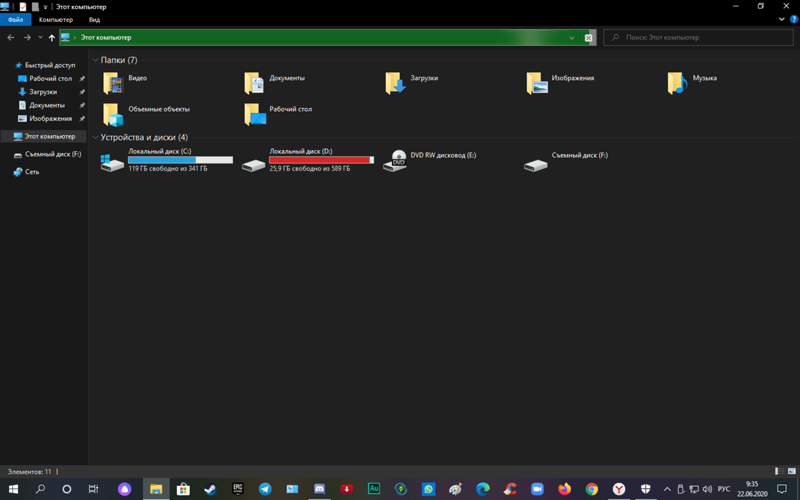The height and width of the screenshot is (500, 800).
Task: Open the Музыка folder
Action: pos(692,83)
